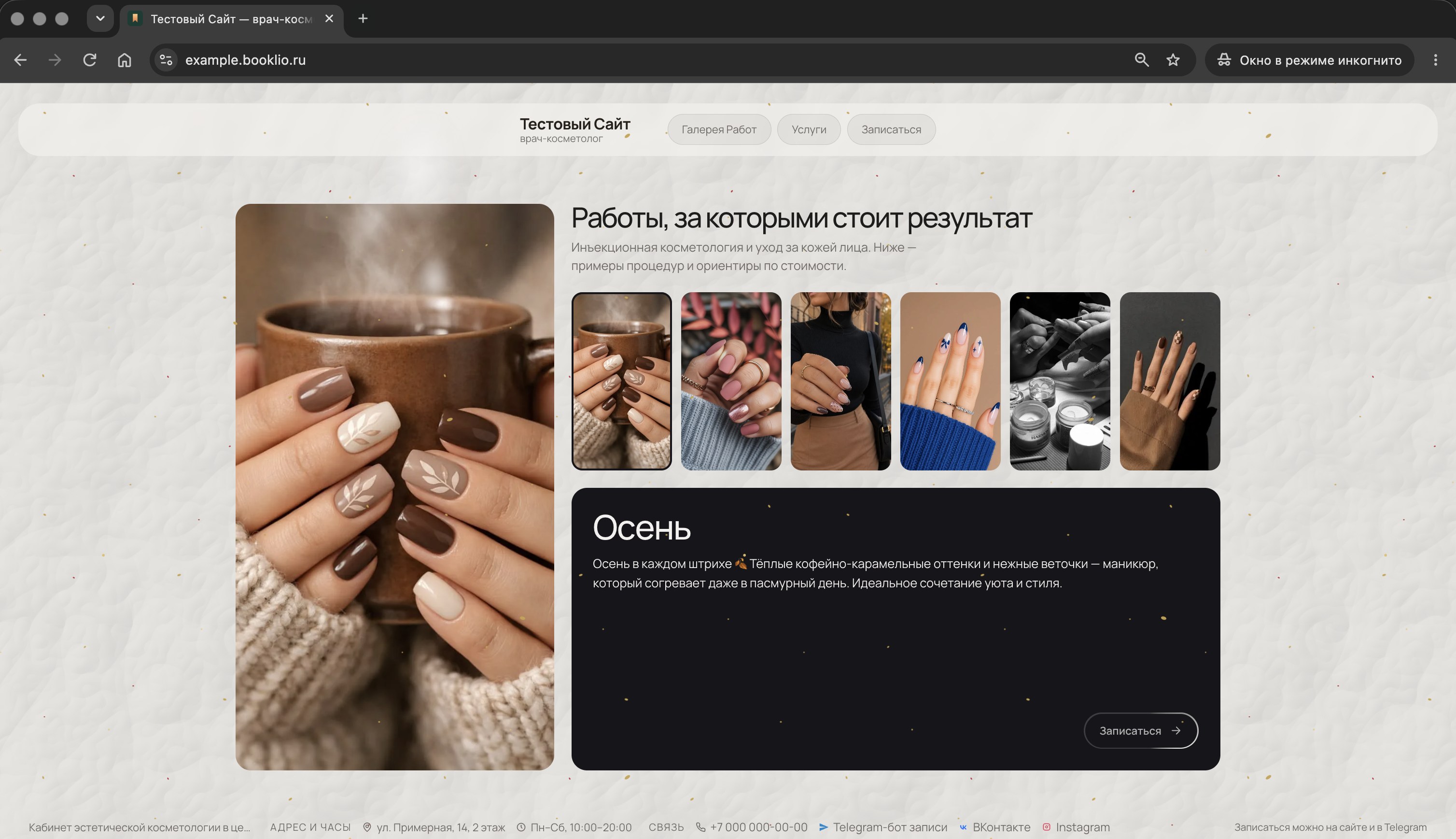Image resolution: width=1456 pixels, height=839 pixels.
Task: Click hours text Пн–Сб, 10:00–20:00
Action: coord(581,827)
